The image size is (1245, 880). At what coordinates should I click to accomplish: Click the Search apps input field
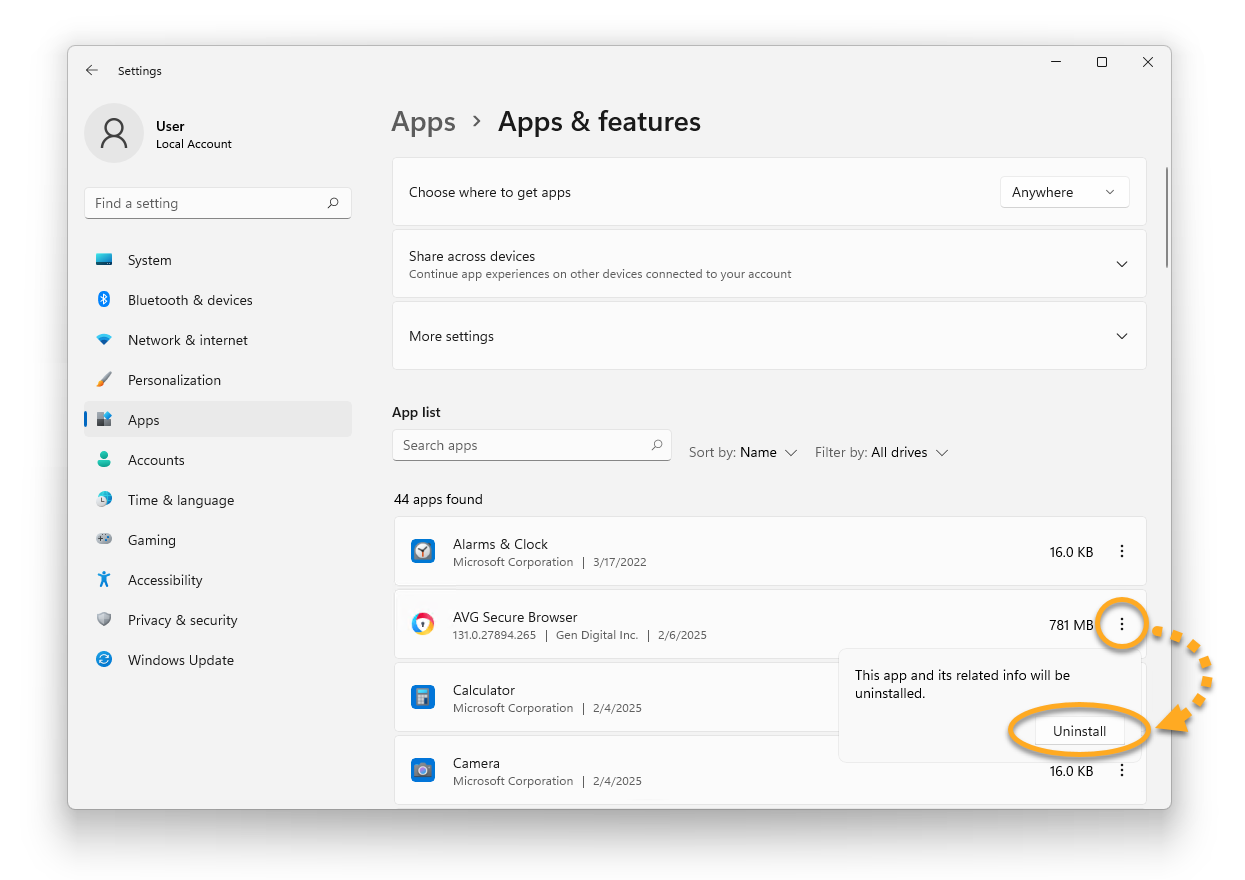520,445
